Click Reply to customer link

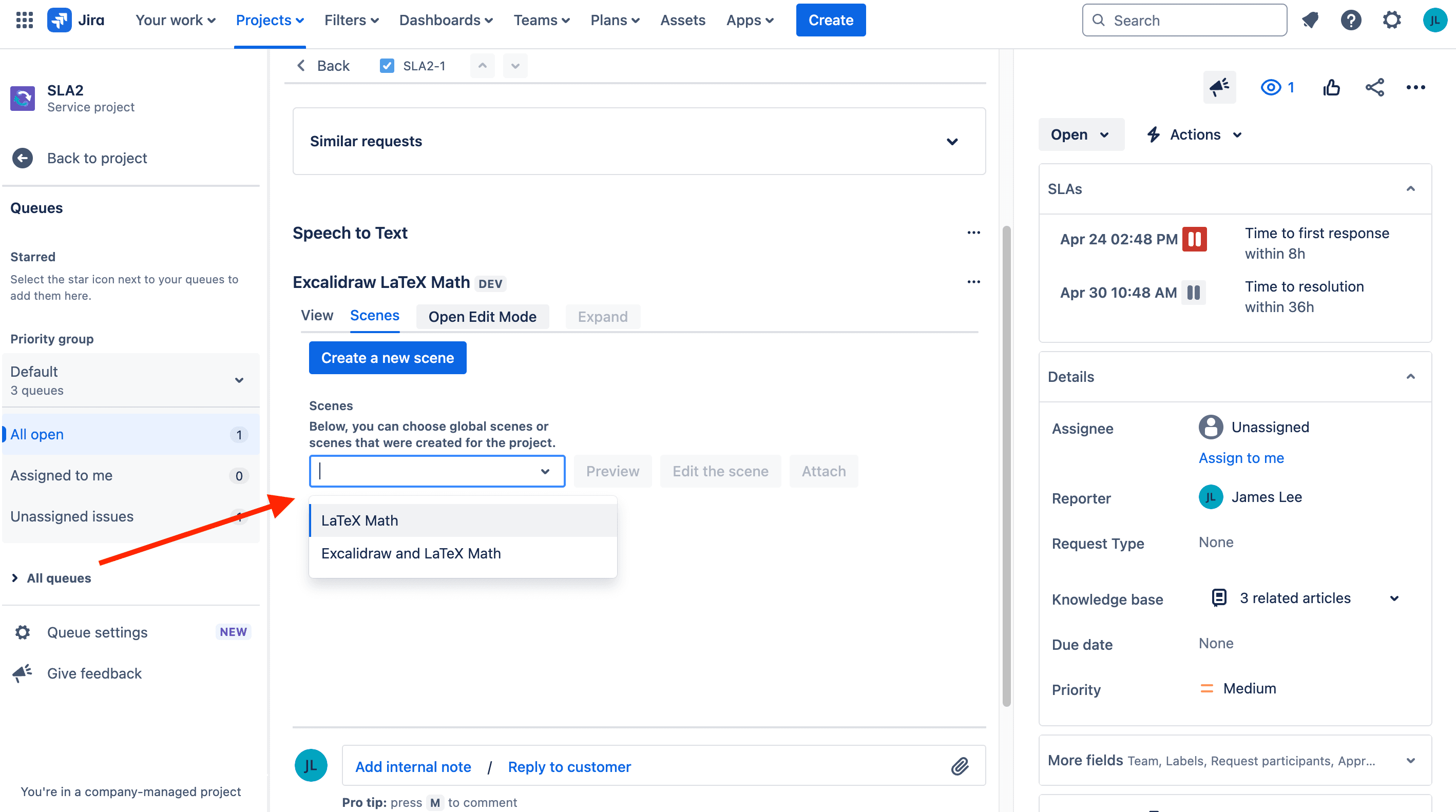pos(569,767)
